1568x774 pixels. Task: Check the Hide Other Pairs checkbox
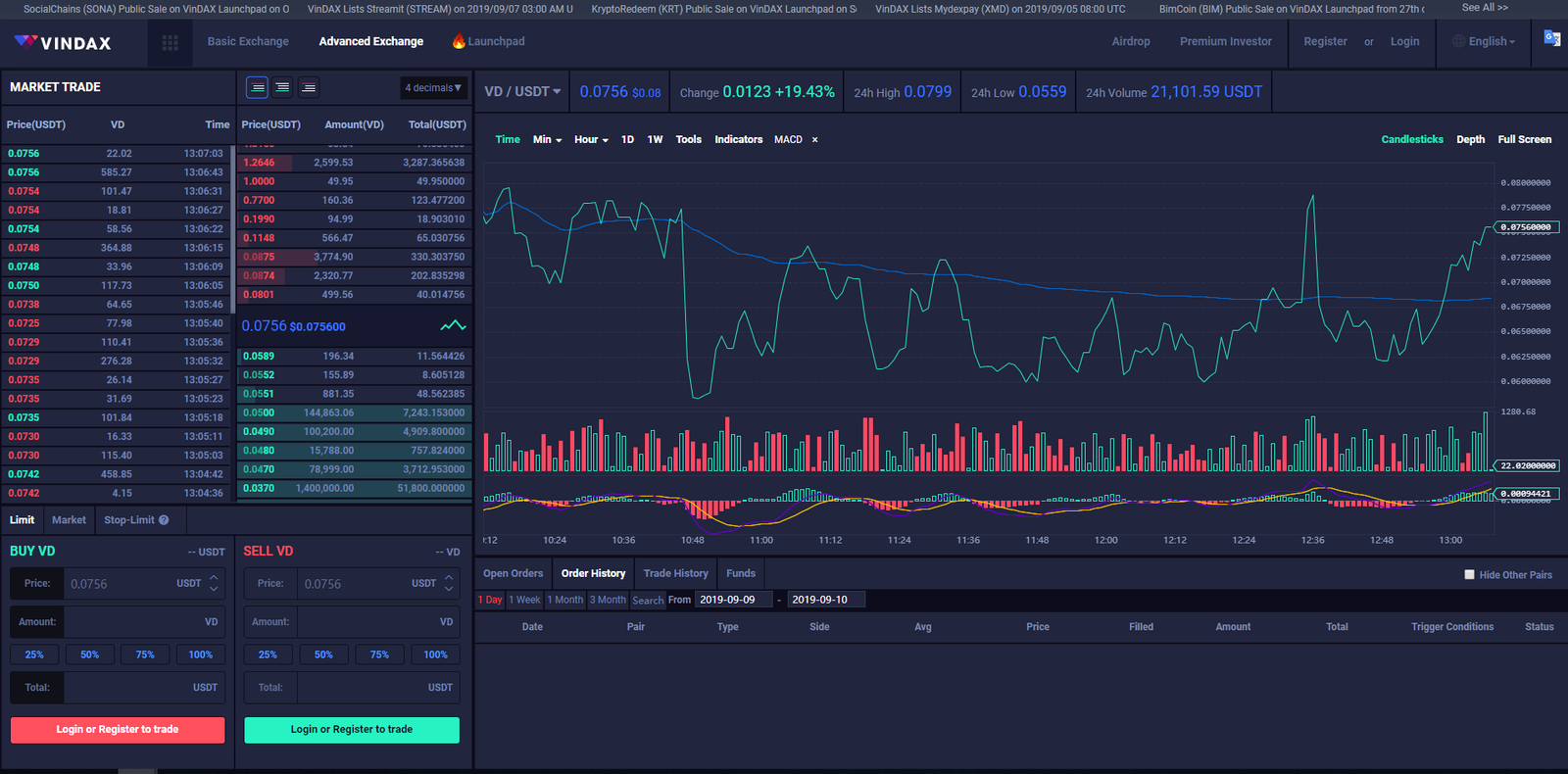point(1469,575)
